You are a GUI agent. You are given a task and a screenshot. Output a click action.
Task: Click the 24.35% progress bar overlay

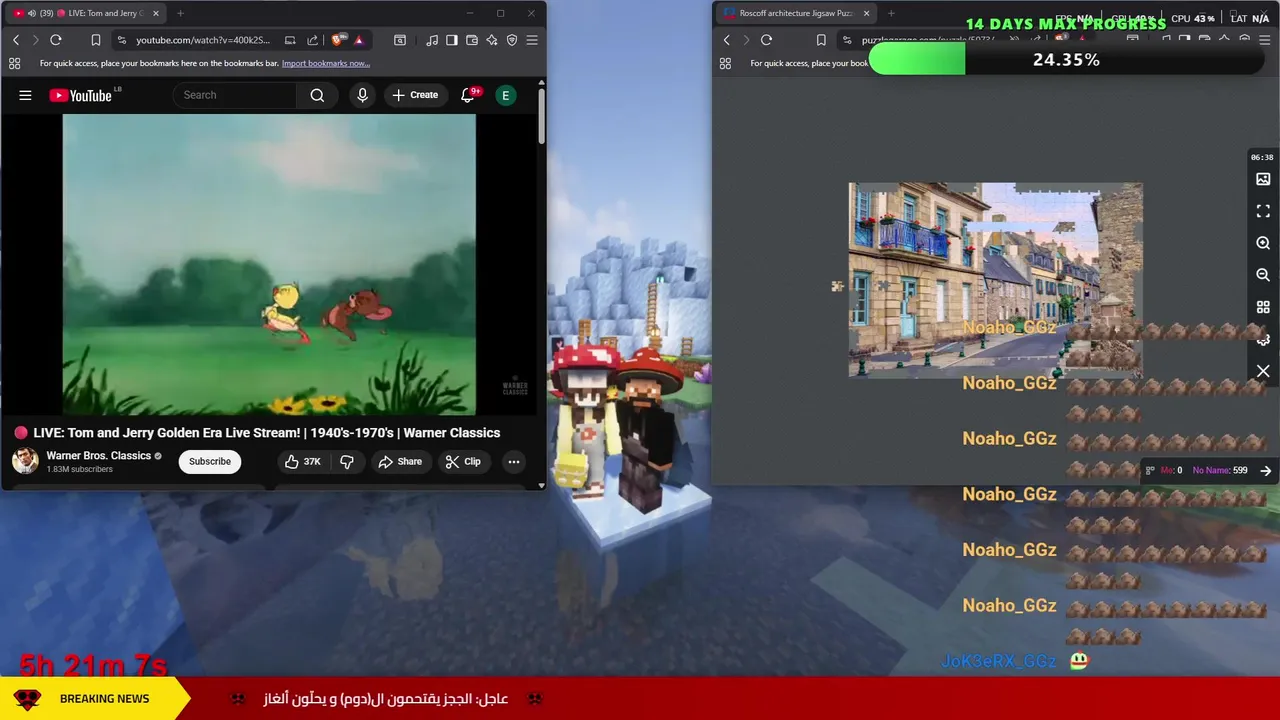[x=1065, y=60]
